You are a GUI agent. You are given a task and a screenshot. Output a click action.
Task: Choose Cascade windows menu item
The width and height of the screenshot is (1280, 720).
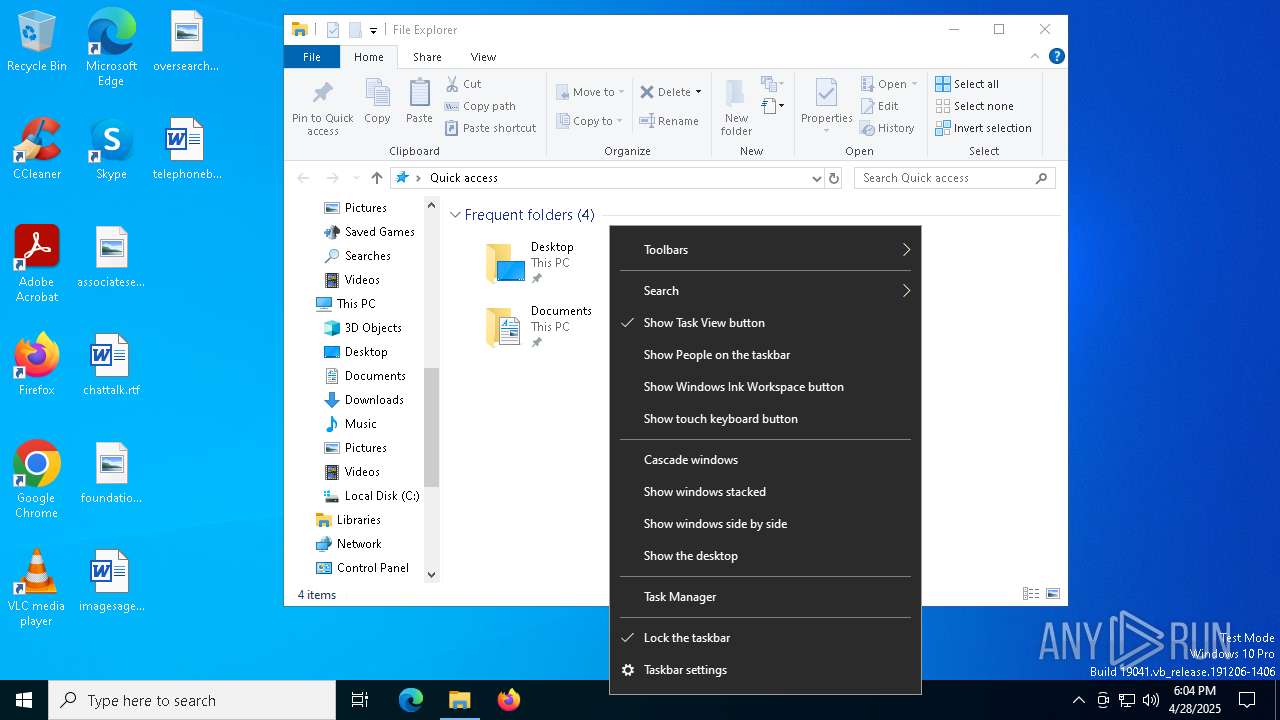[765, 460]
